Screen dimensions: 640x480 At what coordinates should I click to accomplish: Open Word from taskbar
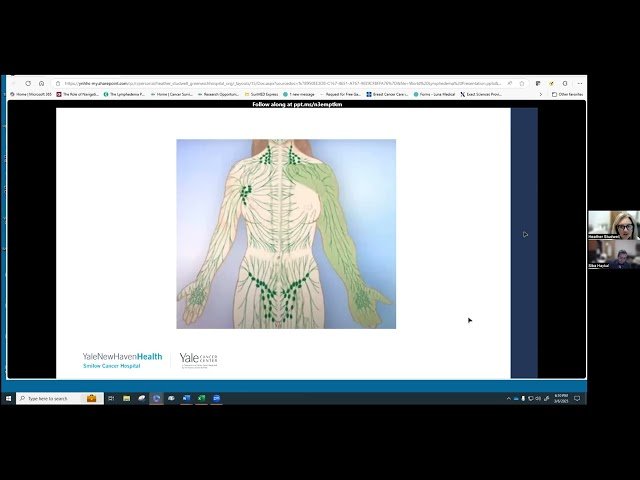187,398
